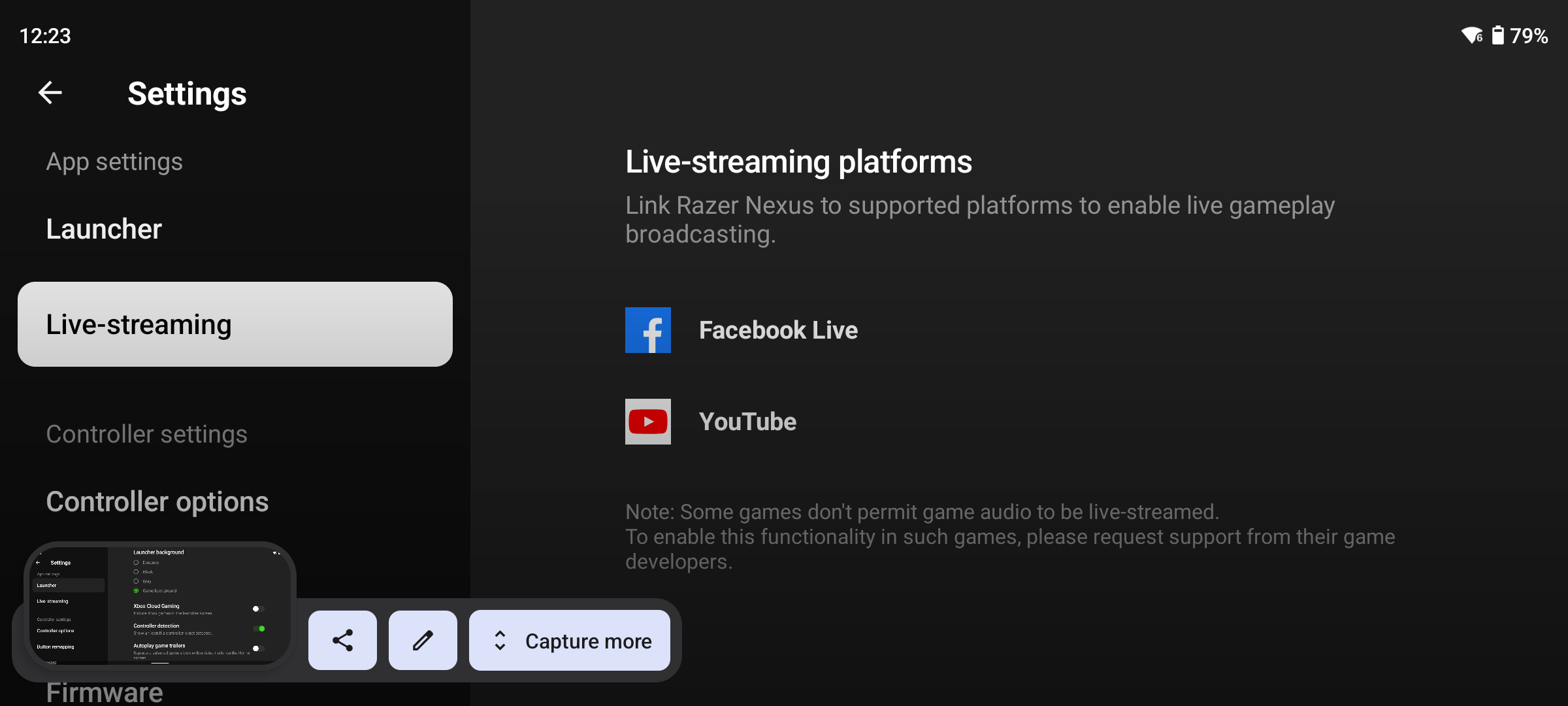Click the YouTube logo icon

click(647, 422)
